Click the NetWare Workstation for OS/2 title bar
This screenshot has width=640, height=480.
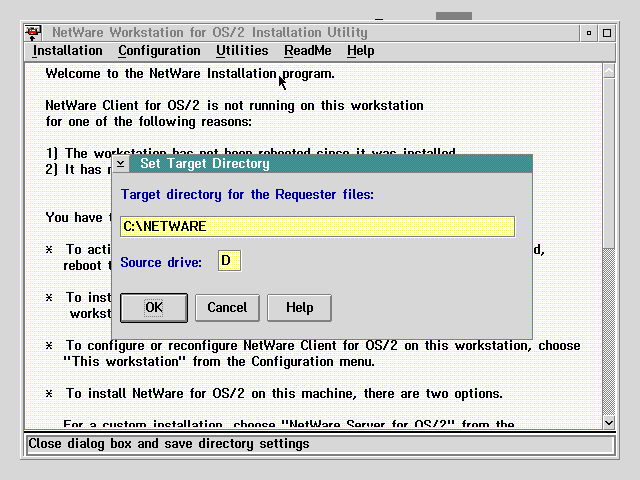pos(310,33)
